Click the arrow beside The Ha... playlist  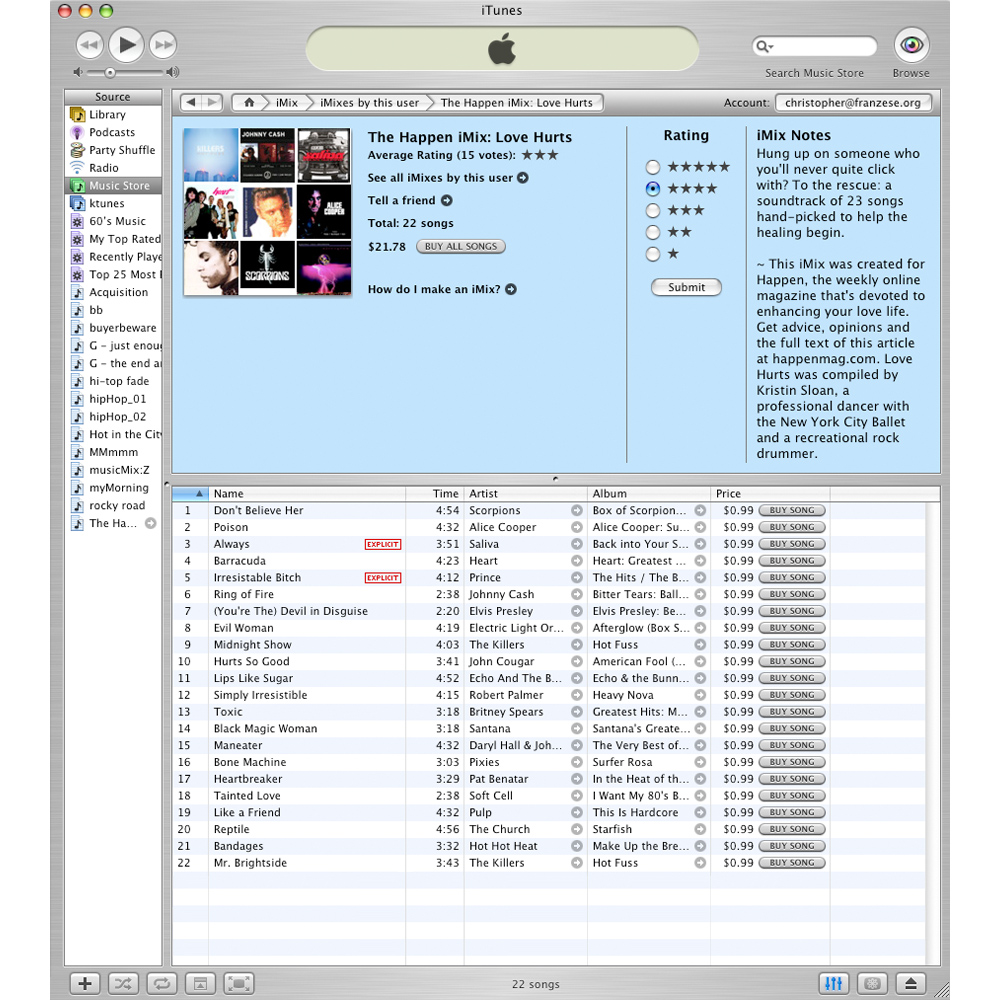pyautogui.click(x=151, y=524)
